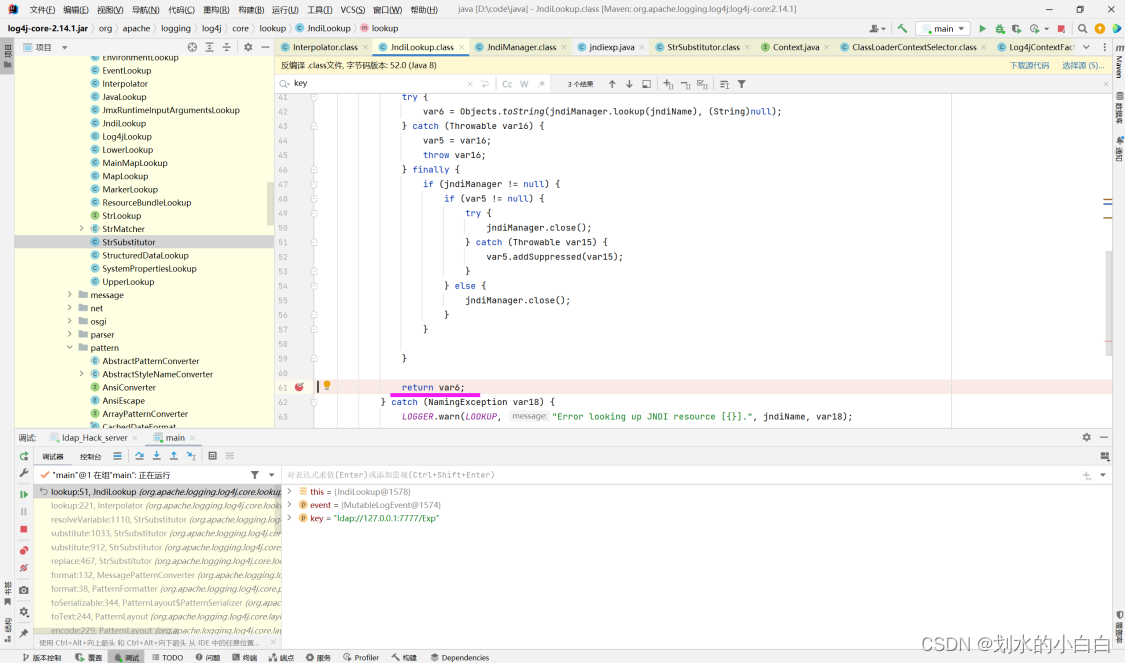Viewport: 1125px width, 663px height.
Task: Filter frames funnel in threads panel
Action: [x=255, y=475]
